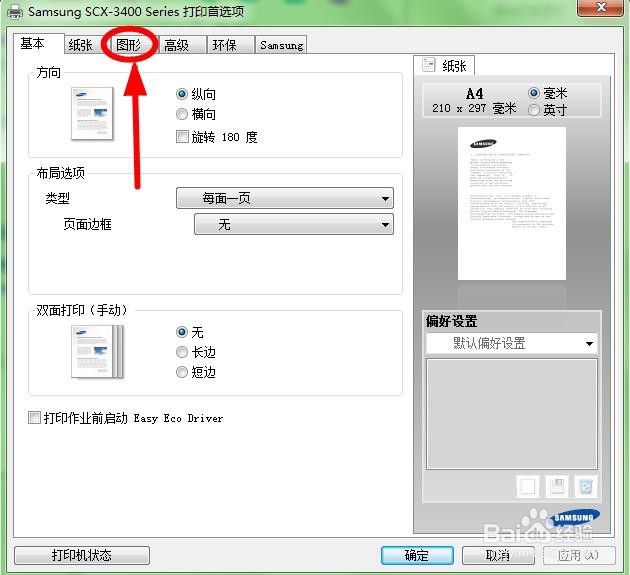The image size is (630, 575).
Task: Click the delete preset trash icon
Action: [586, 487]
